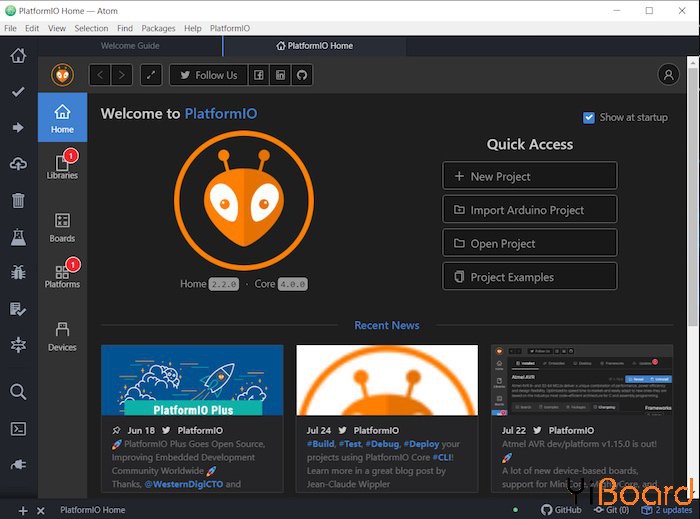This screenshot has height=519, width=700.
Task: Uncheck Show at startup checkbox
Action: click(589, 118)
